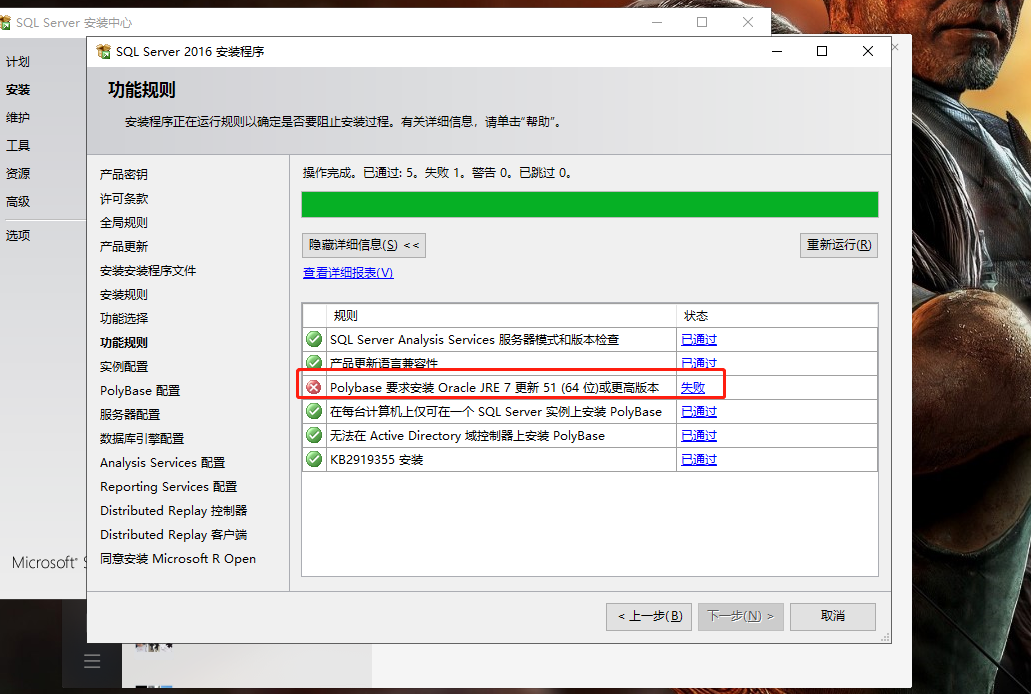This screenshot has width=1031, height=694.
Task: Maximize the SQL Server 安装中心 background window
Action: click(x=702, y=22)
